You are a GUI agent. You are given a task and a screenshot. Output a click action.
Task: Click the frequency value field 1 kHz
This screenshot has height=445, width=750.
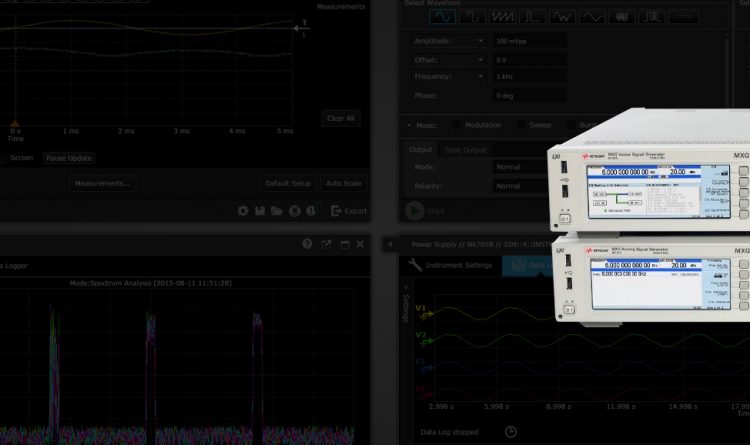pos(529,77)
